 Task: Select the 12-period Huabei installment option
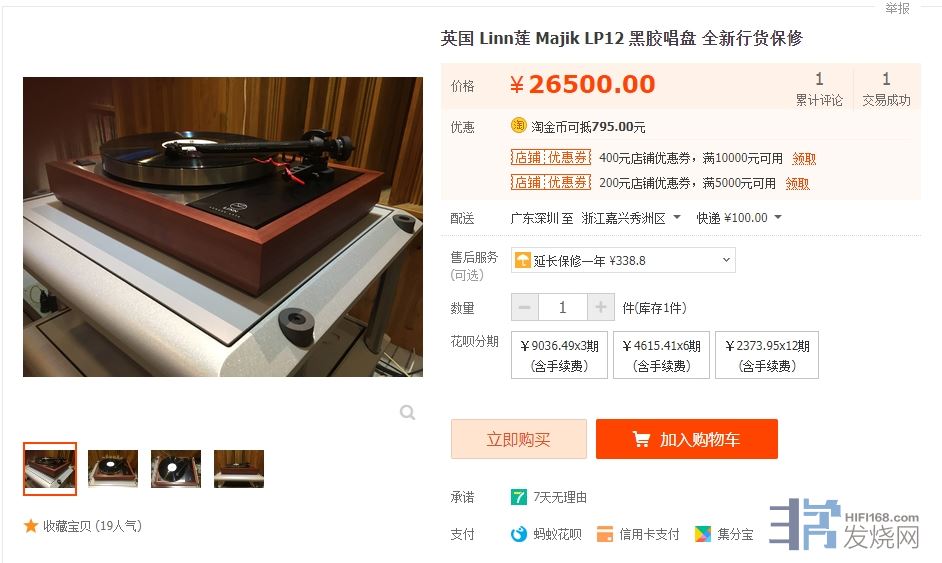(767, 355)
